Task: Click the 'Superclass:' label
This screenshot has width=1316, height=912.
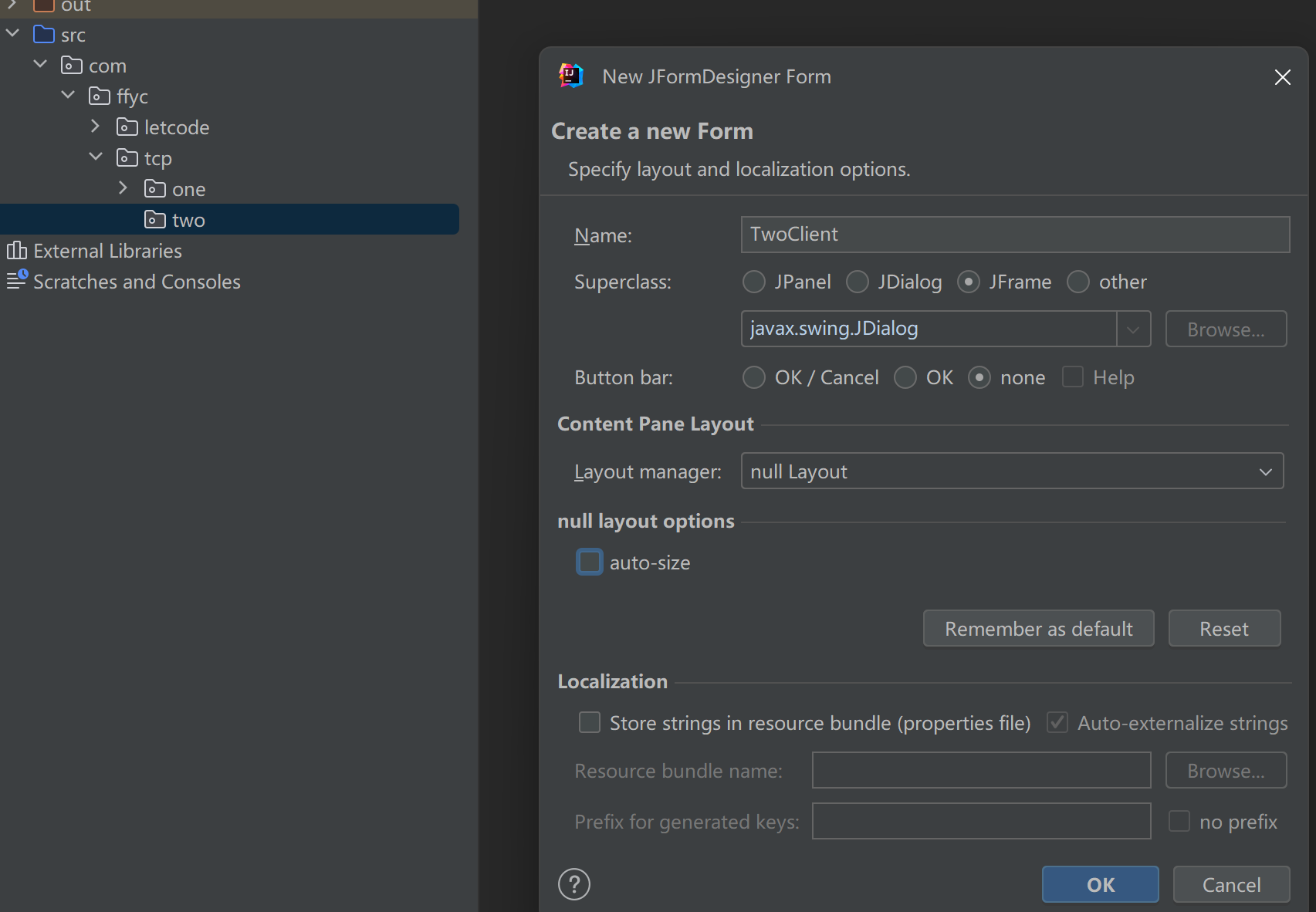Action: (x=623, y=282)
